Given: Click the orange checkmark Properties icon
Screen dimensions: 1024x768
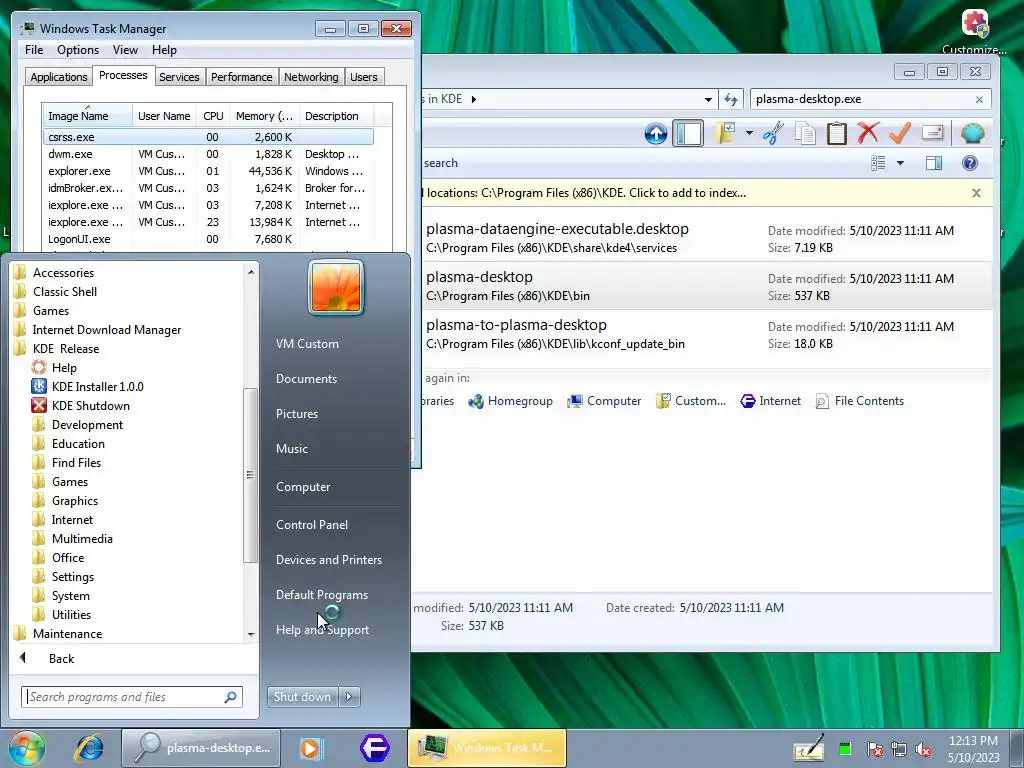Looking at the screenshot, I should click(900, 133).
